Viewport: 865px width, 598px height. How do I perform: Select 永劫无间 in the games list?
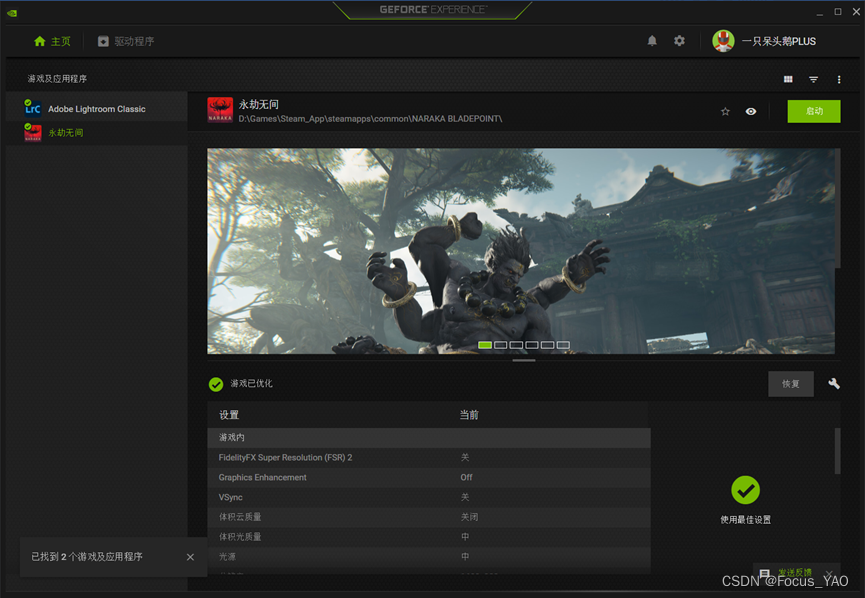[x=97, y=132]
